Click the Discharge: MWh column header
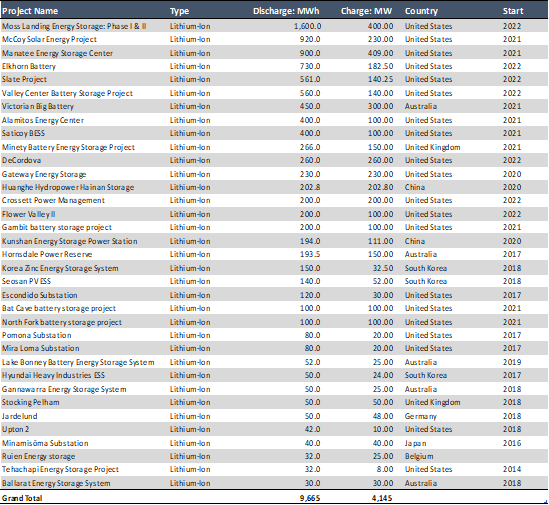The height and width of the screenshot is (505, 549). click(x=286, y=11)
